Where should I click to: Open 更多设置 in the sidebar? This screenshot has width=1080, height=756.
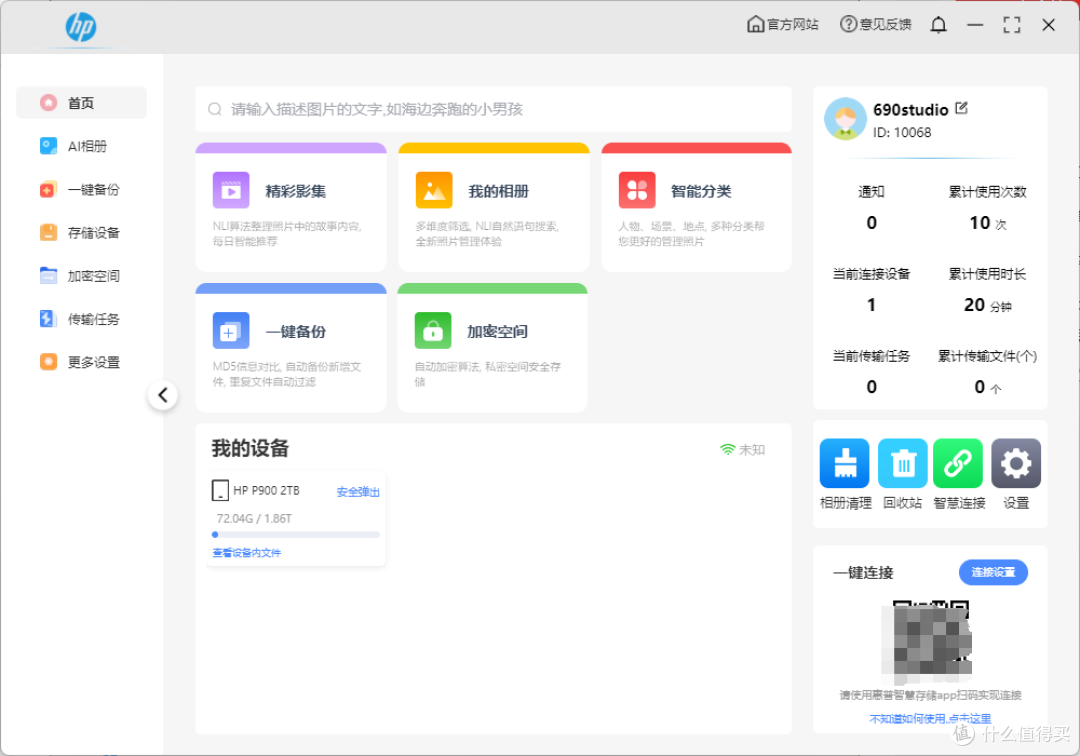[x=81, y=362]
